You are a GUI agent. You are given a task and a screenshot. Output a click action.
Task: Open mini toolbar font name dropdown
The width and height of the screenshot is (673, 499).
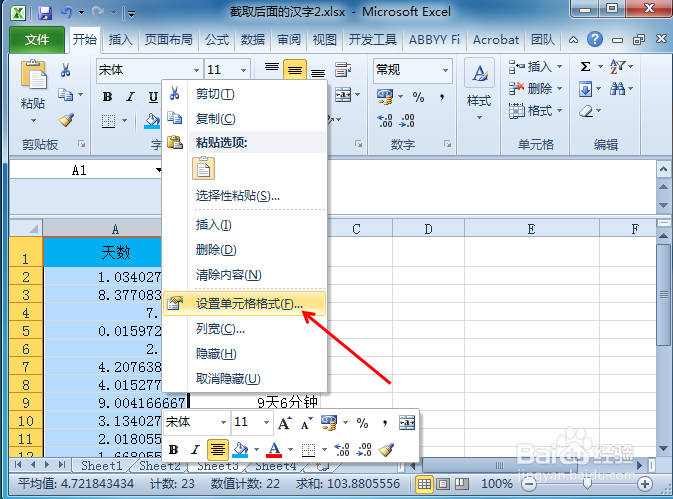point(223,423)
